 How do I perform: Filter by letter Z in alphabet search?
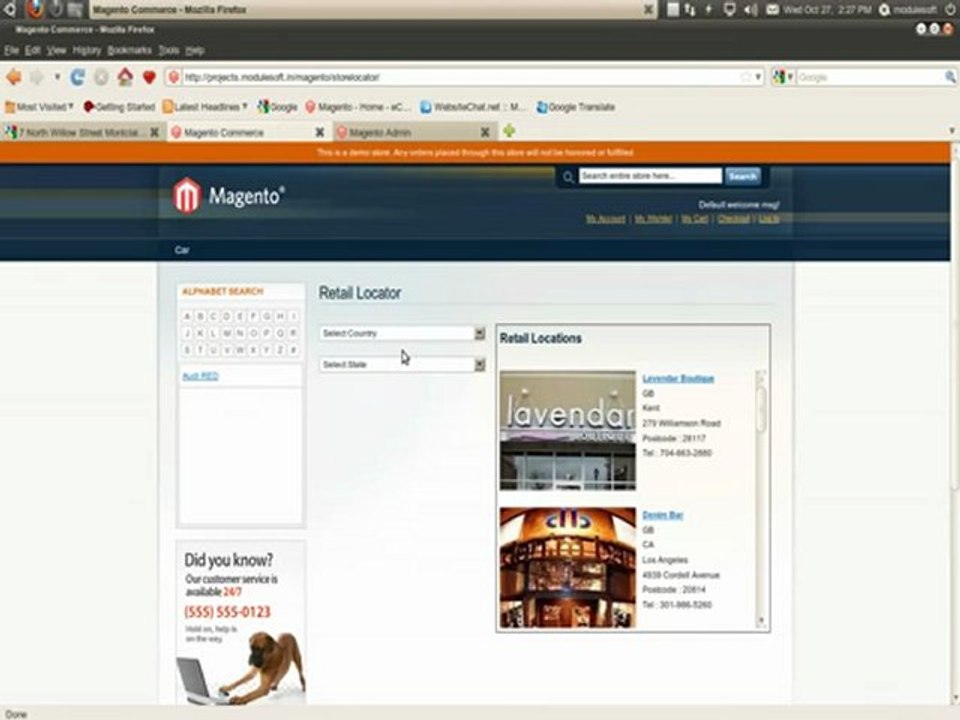(x=280, y=350)
